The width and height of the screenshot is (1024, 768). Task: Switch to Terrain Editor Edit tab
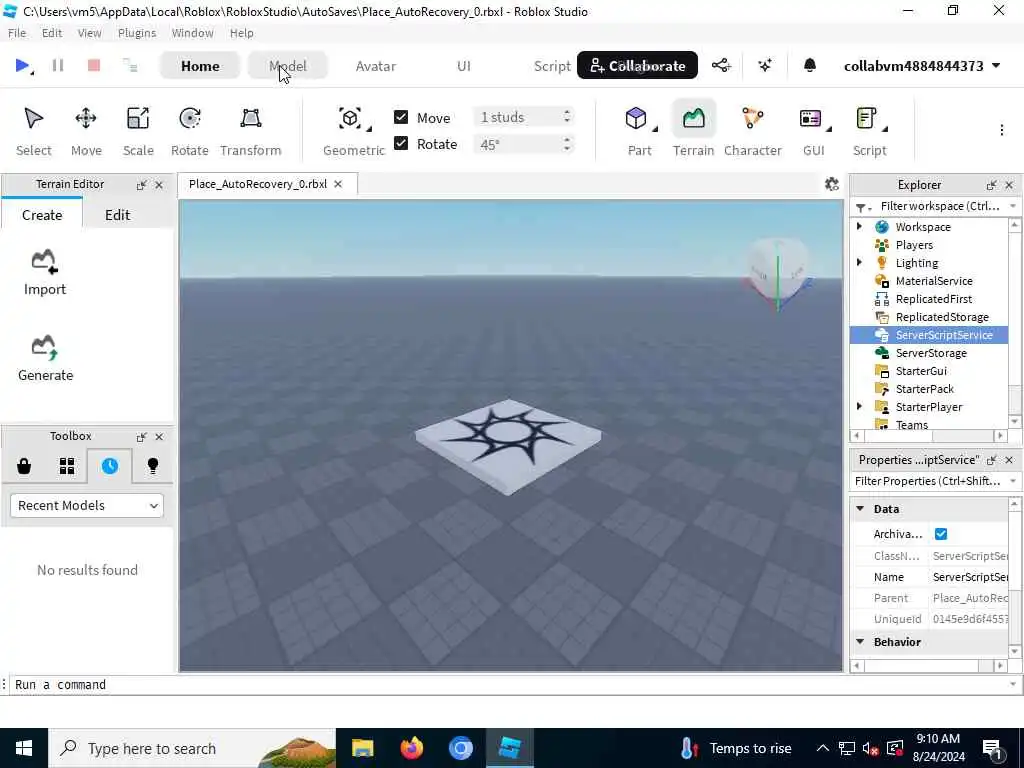118,215
